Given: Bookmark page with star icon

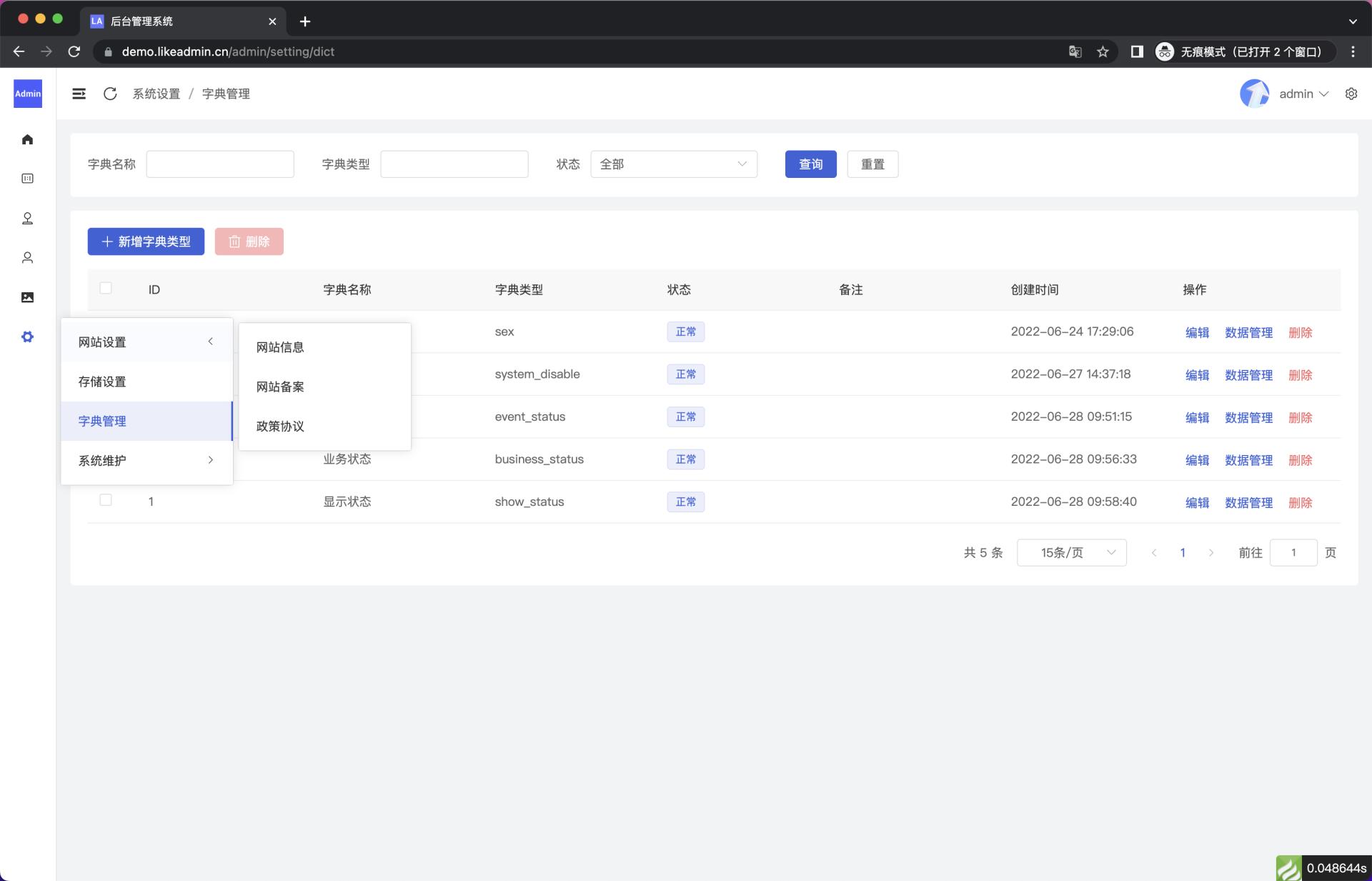Looking at the screenshot, I should (1103, 51).
